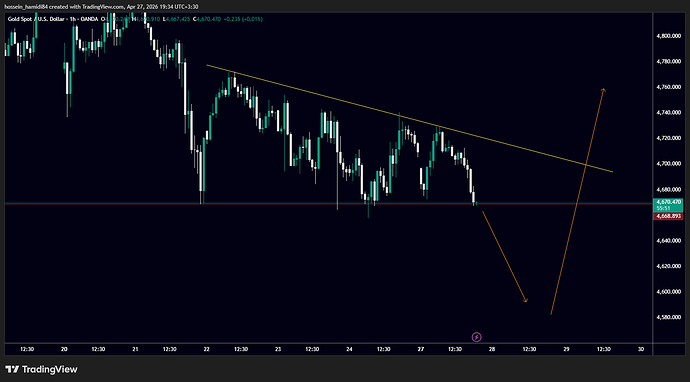Click the 4,700.000 price scale label

coord(670,164)
